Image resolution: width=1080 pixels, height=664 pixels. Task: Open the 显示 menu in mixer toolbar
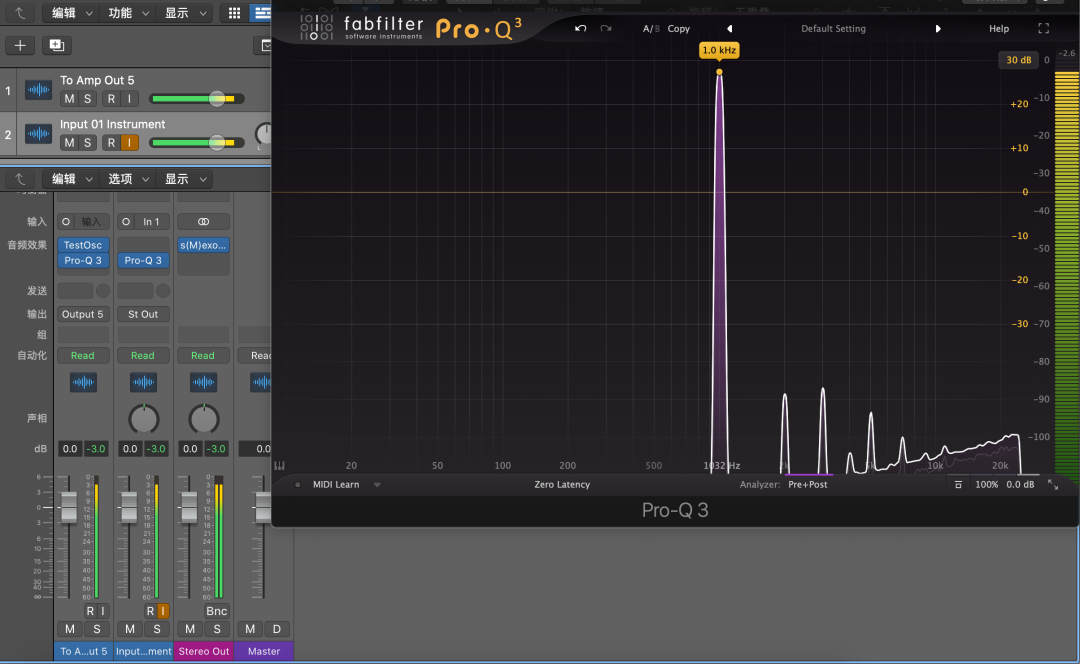click(x=183, y=179)
